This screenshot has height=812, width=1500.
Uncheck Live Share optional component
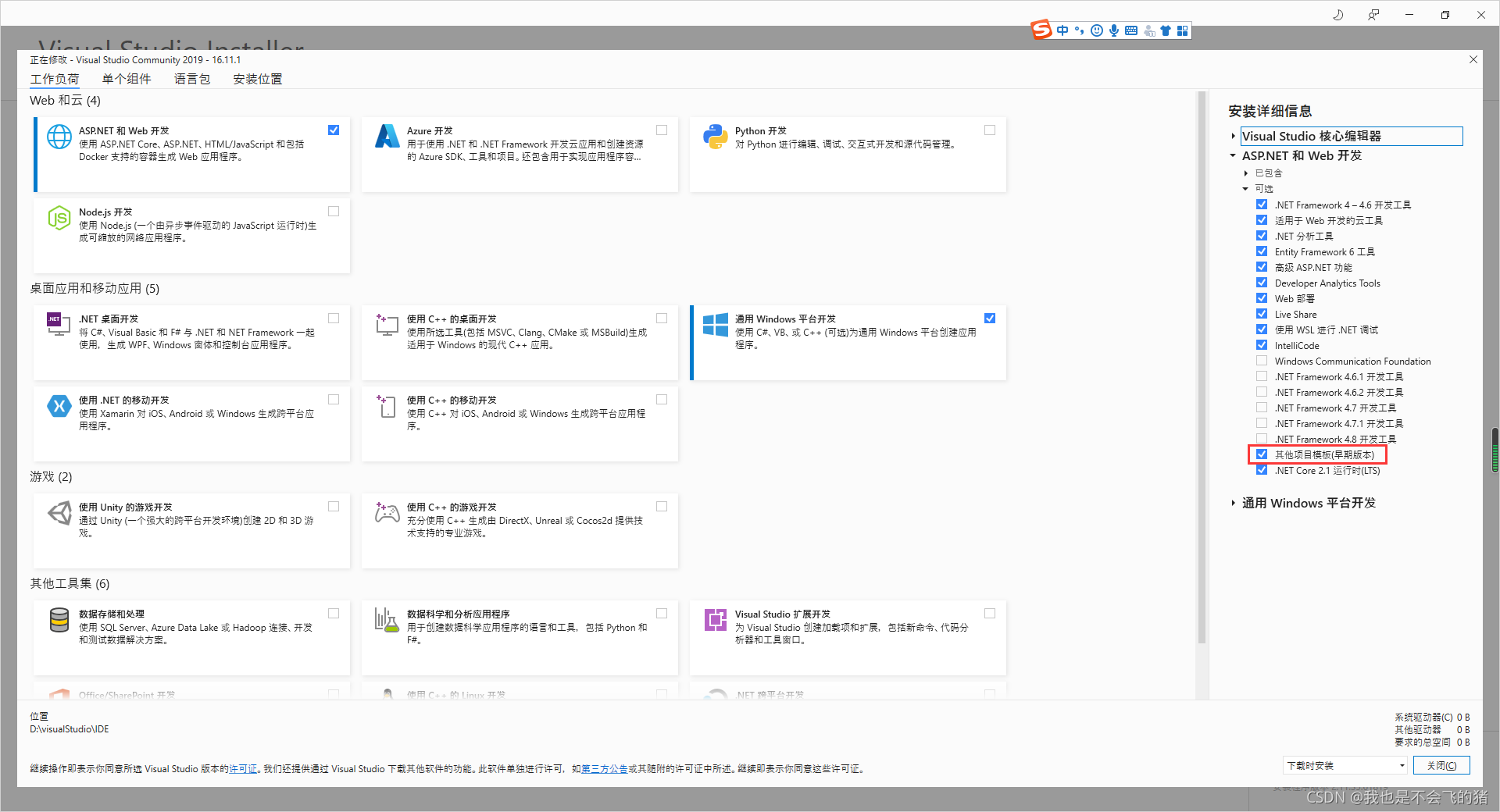click(x=1262, y=314)
